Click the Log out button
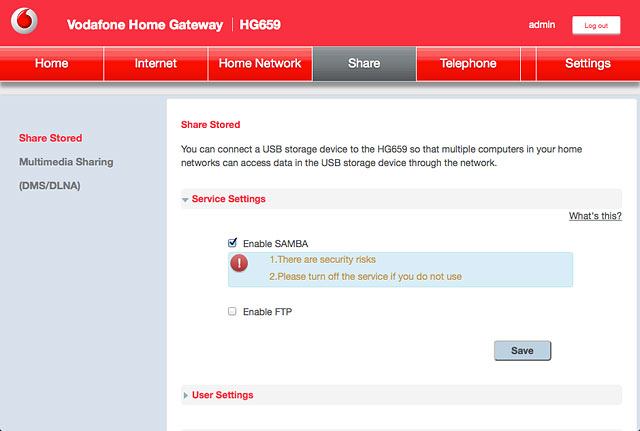The height and width of the screenshot is (431, 640). coord(596,25)
